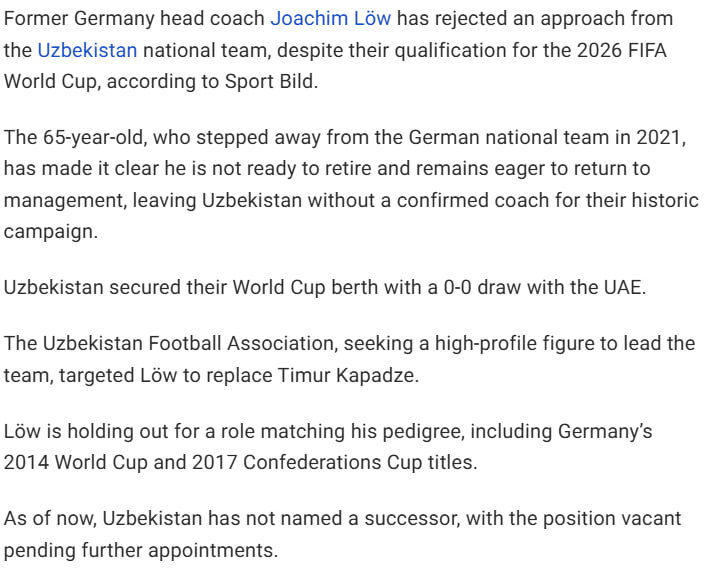Click the phrase "The 65-year-old"
This screenshot has width=704, height=579.
point(75,137)
